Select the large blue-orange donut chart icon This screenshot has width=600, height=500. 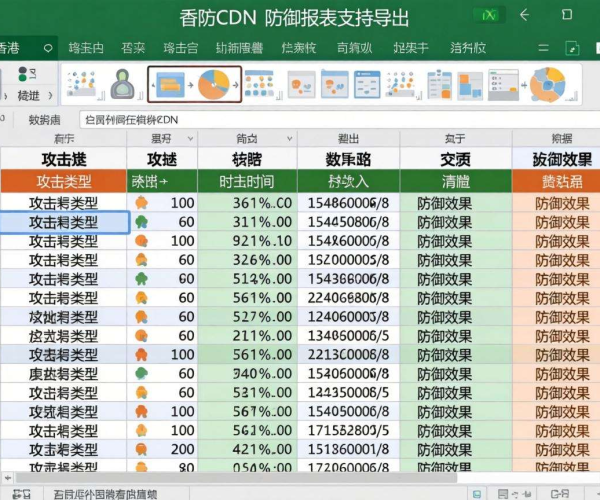(x=547, y=85)
